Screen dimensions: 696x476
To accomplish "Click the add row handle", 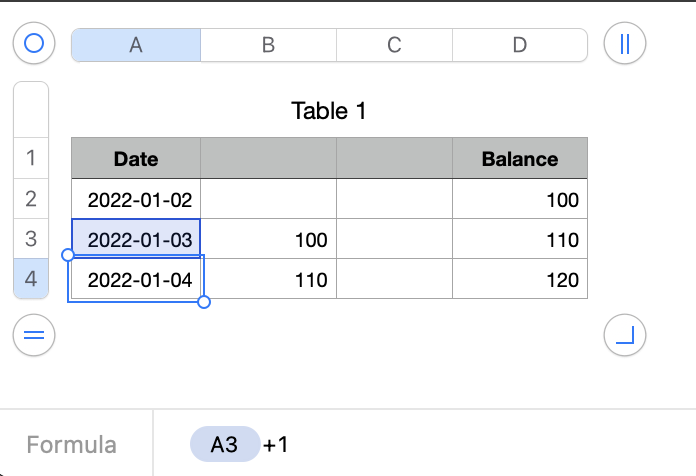I will click(x=35, y=336).
